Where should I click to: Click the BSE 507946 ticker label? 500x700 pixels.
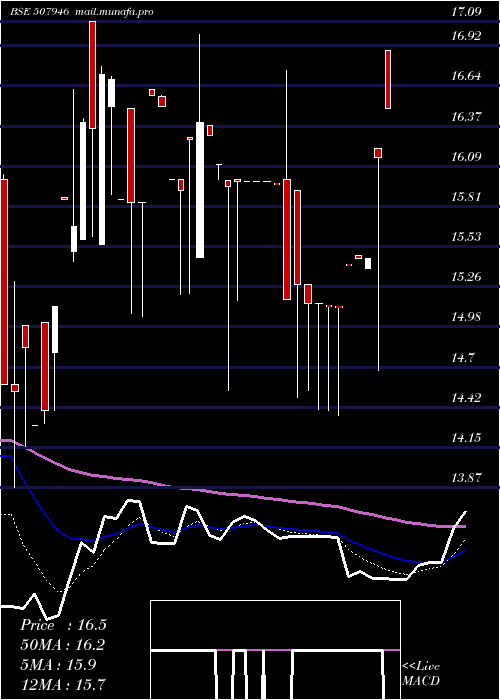[x=40, y=12]
